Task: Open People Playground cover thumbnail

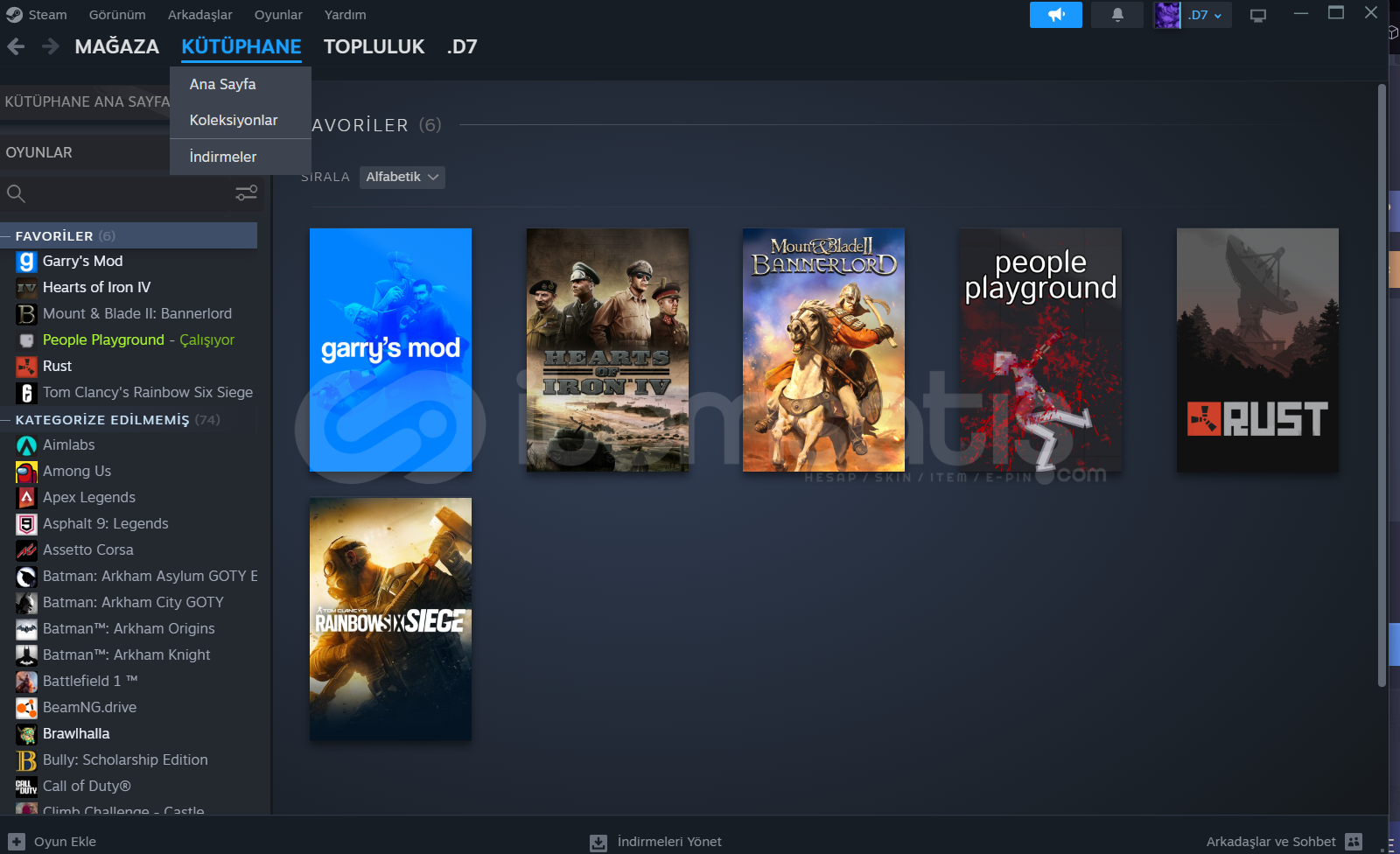Action: tap(1040, 350)
